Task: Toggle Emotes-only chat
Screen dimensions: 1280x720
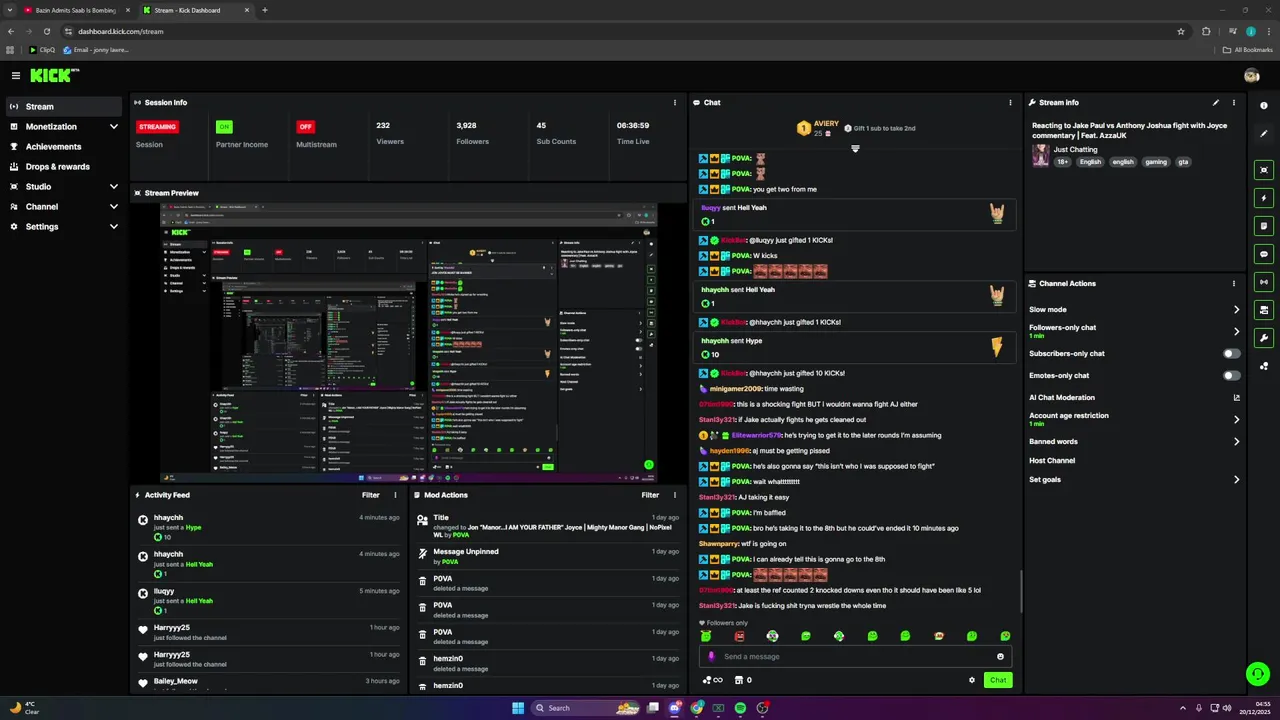Action: (x=1232, y=375)
